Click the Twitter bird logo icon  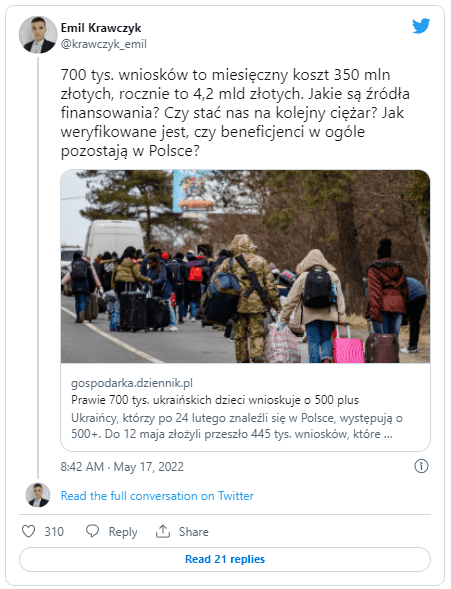point(421,26)
